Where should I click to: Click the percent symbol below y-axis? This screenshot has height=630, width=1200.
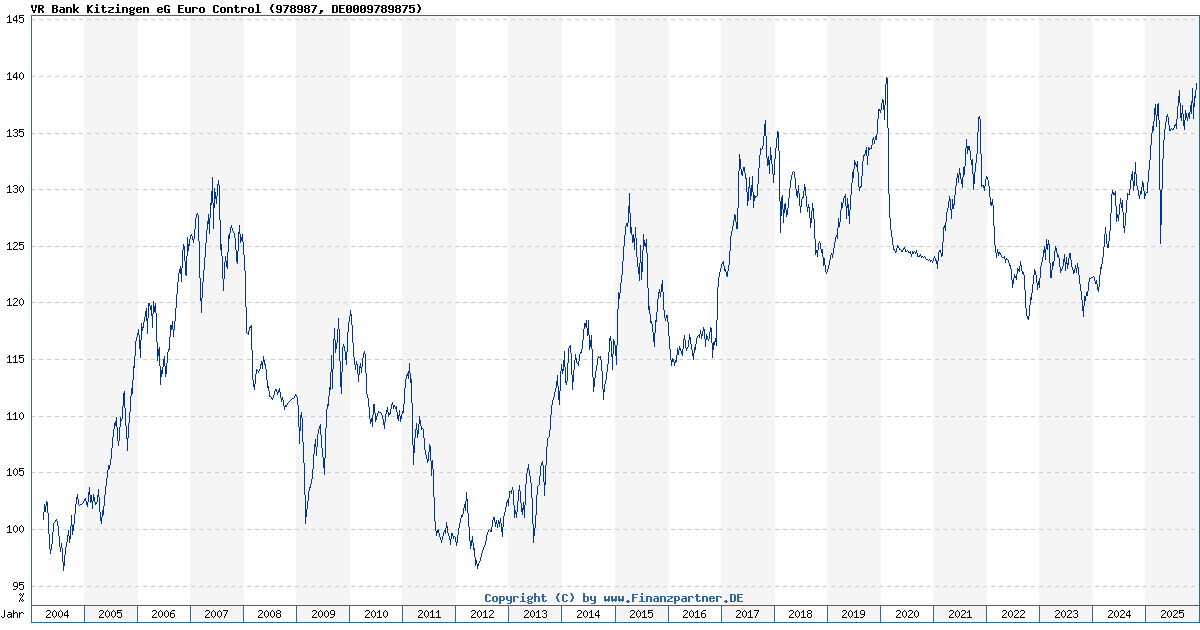pyautogui.click(x=20, y=598)
